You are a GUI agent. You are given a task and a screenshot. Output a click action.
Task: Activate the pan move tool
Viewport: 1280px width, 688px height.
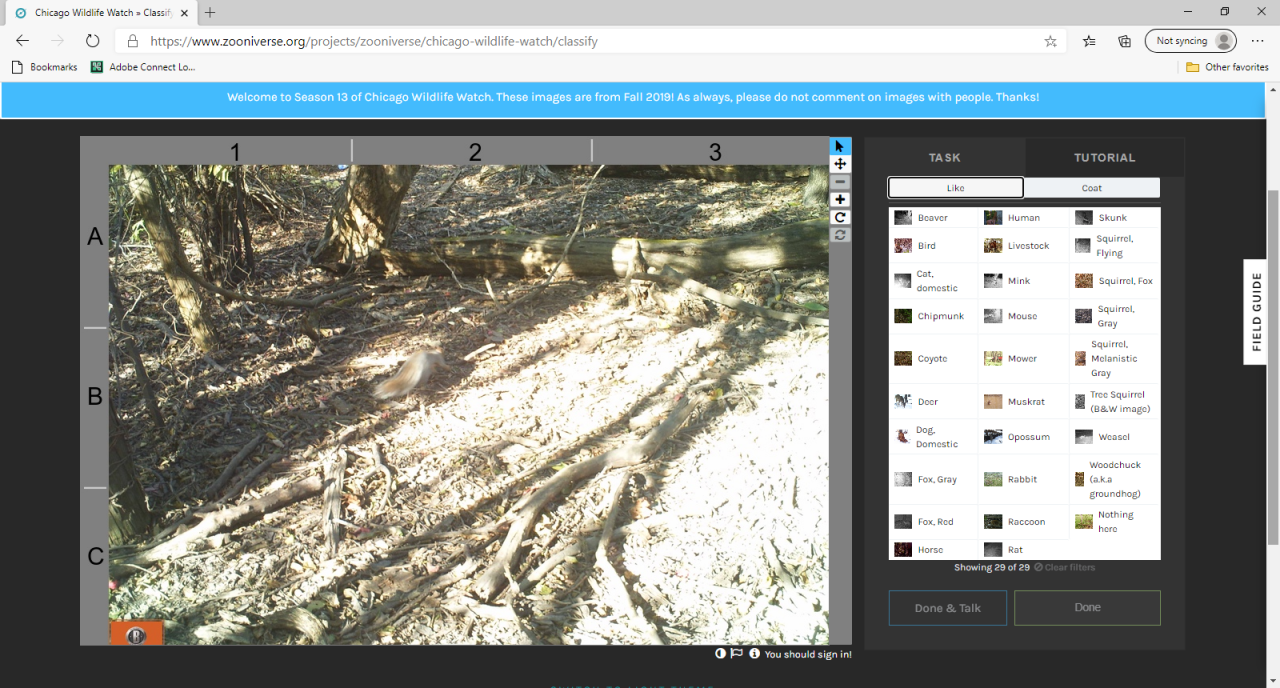(840, 164)
